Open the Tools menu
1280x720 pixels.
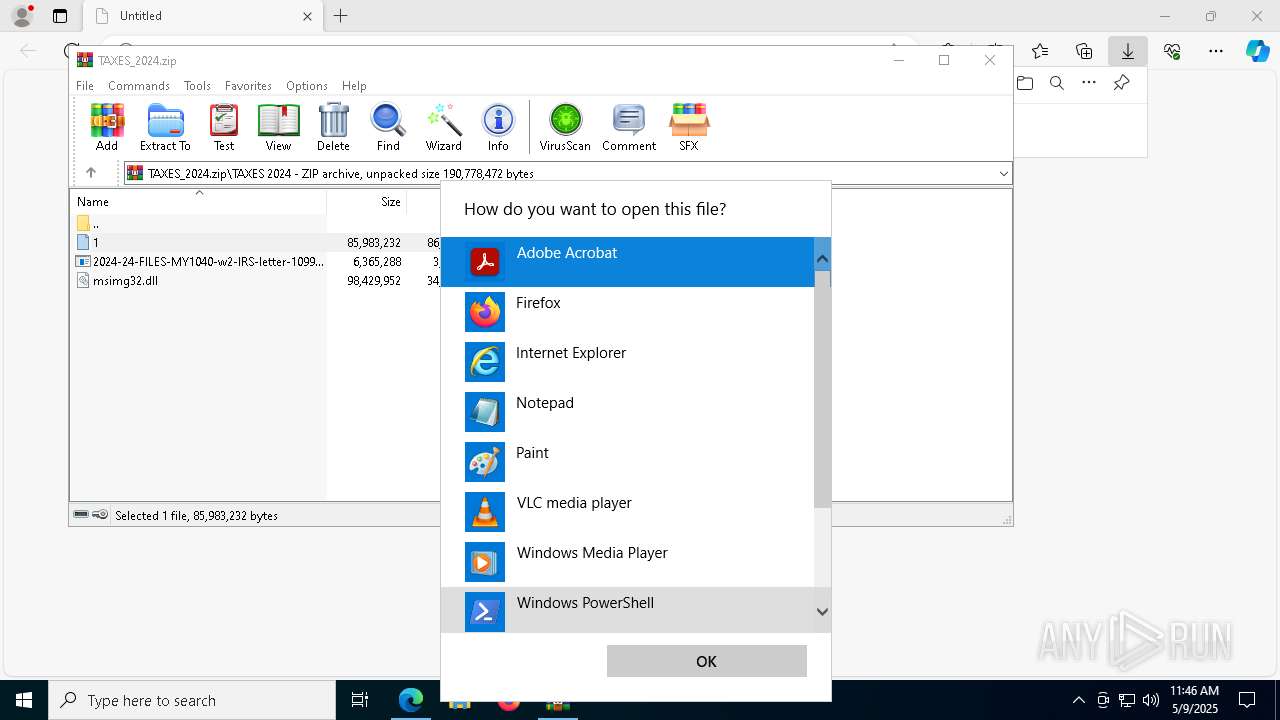click(x=197, y=86)
